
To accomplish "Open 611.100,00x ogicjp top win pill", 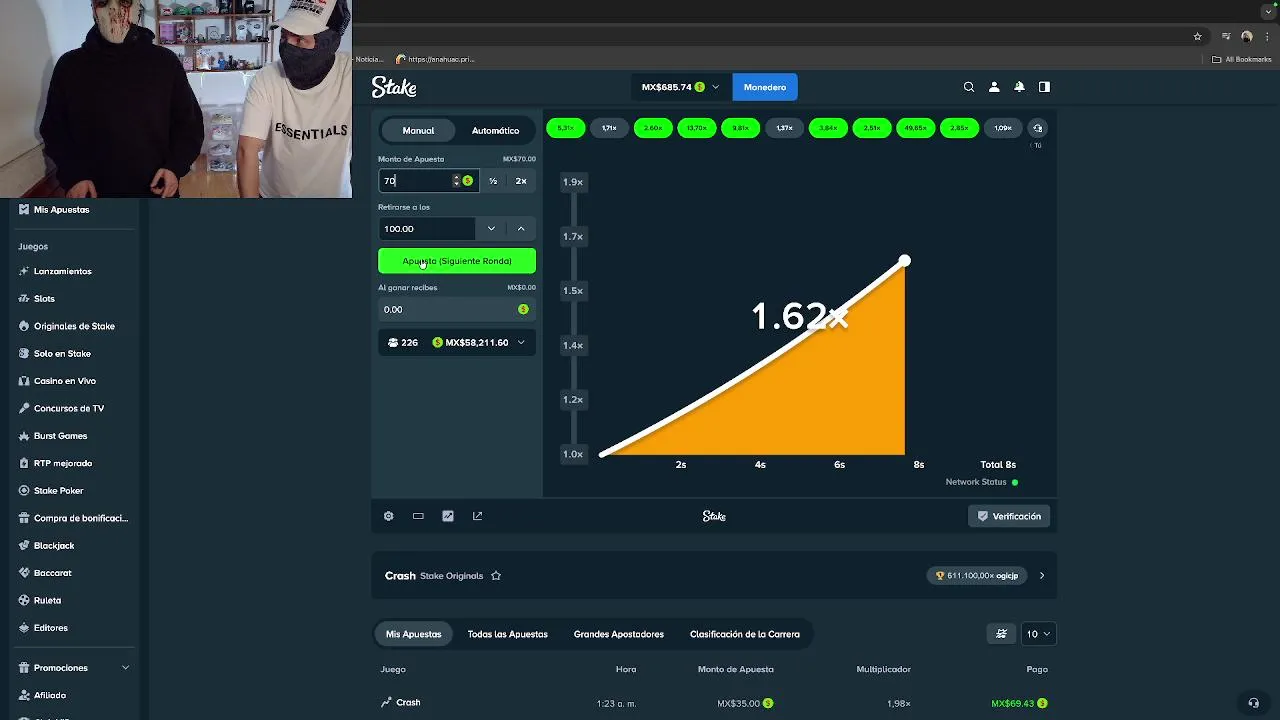I will tap(976, 576).
